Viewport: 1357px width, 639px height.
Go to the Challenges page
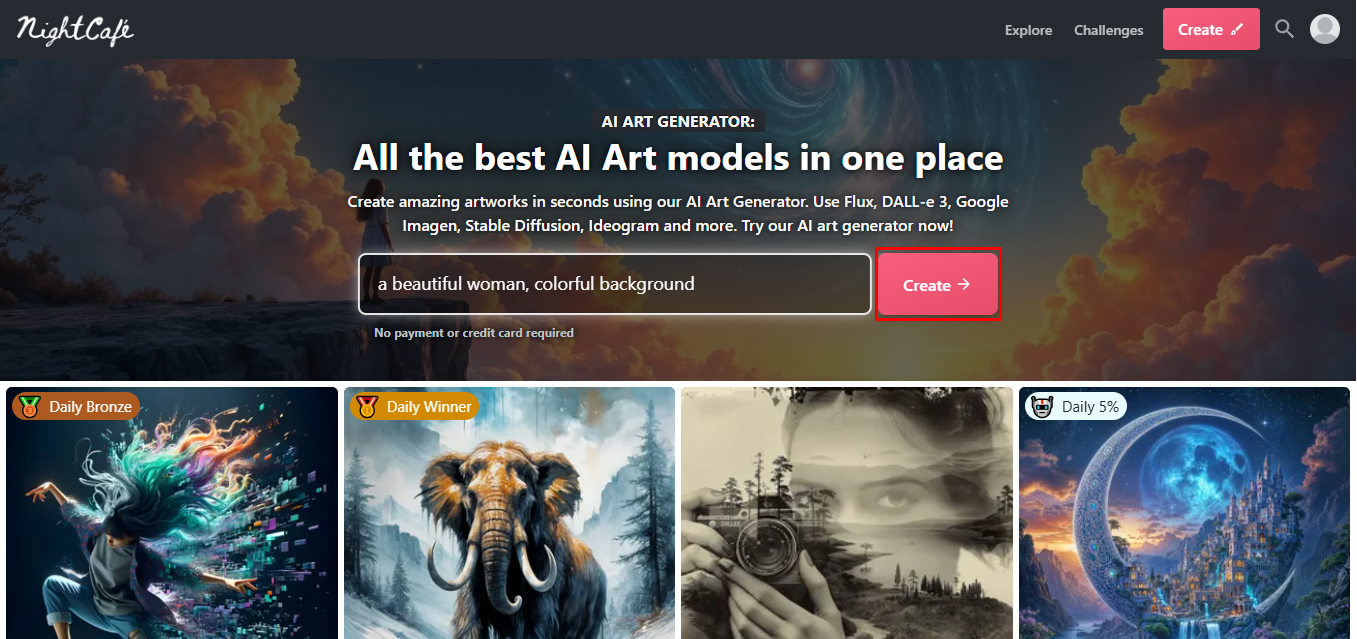click(x=1108, y=30)
